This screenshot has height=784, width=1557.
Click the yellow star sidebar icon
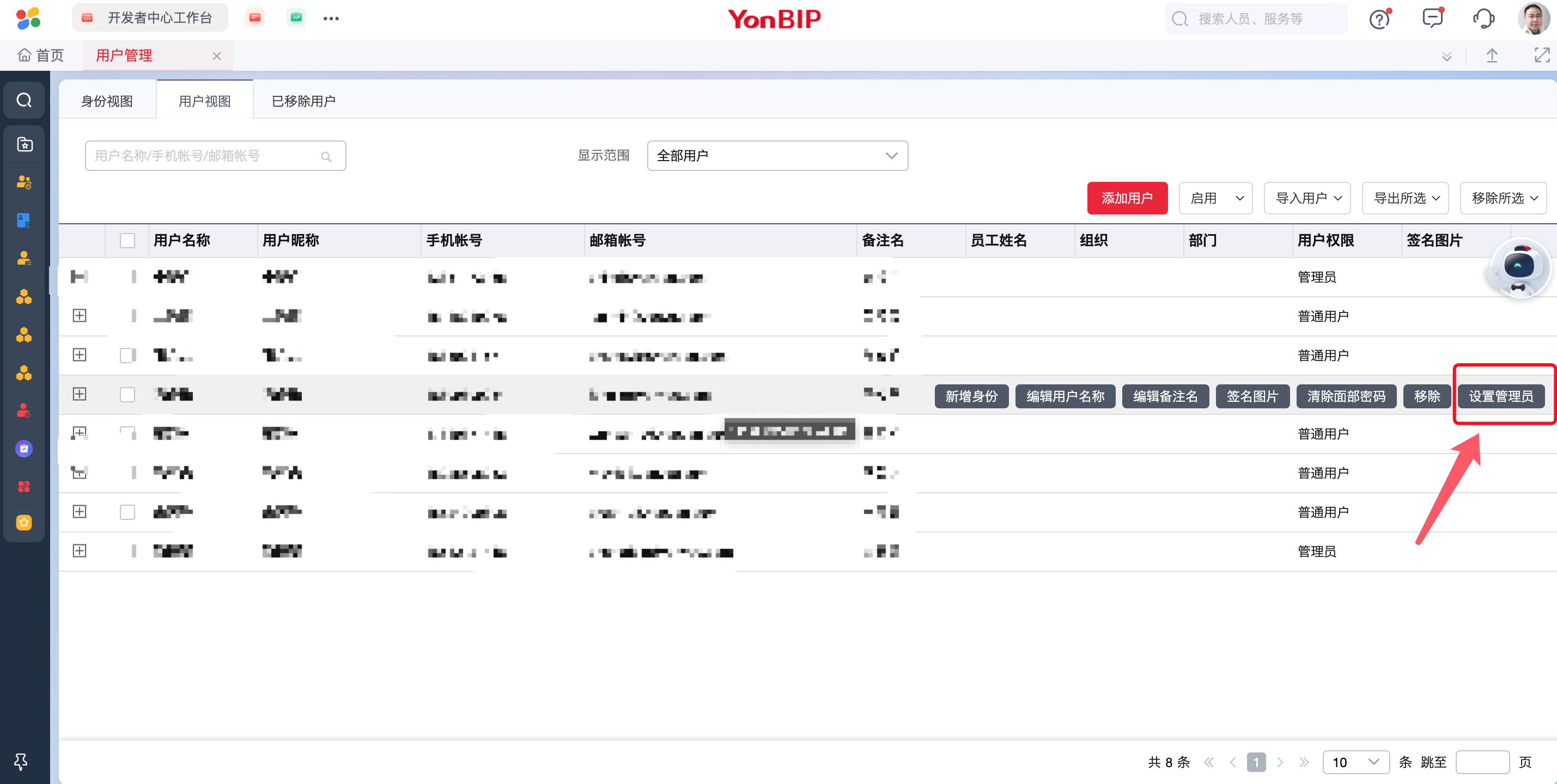(x=24, y=523)
